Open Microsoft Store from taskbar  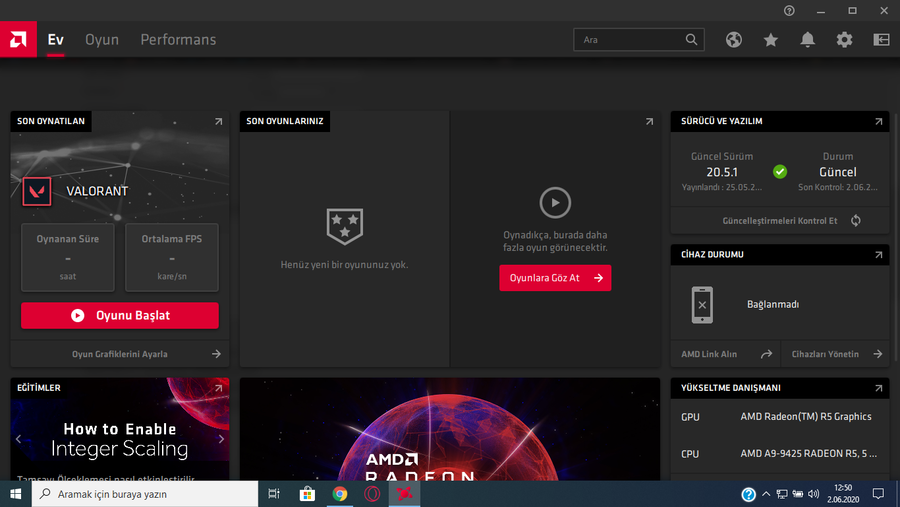point(307,494)
